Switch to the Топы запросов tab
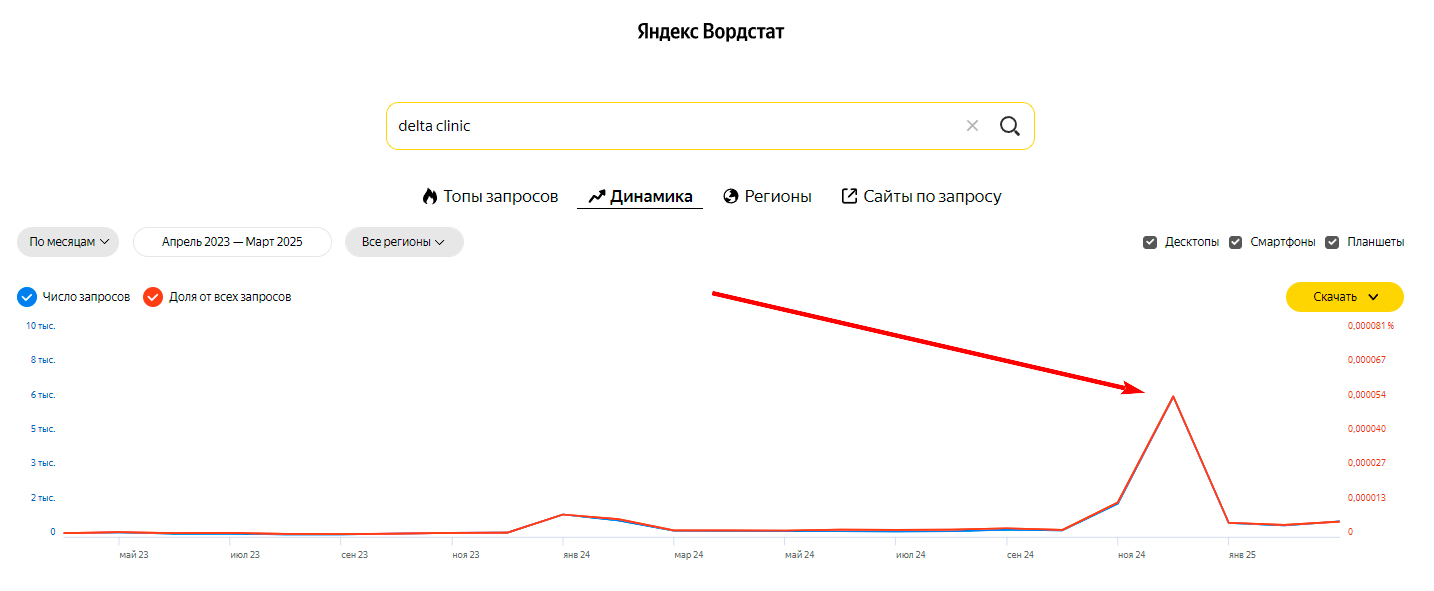Viewport: 1434px width, 591px height. pos(500,196)
